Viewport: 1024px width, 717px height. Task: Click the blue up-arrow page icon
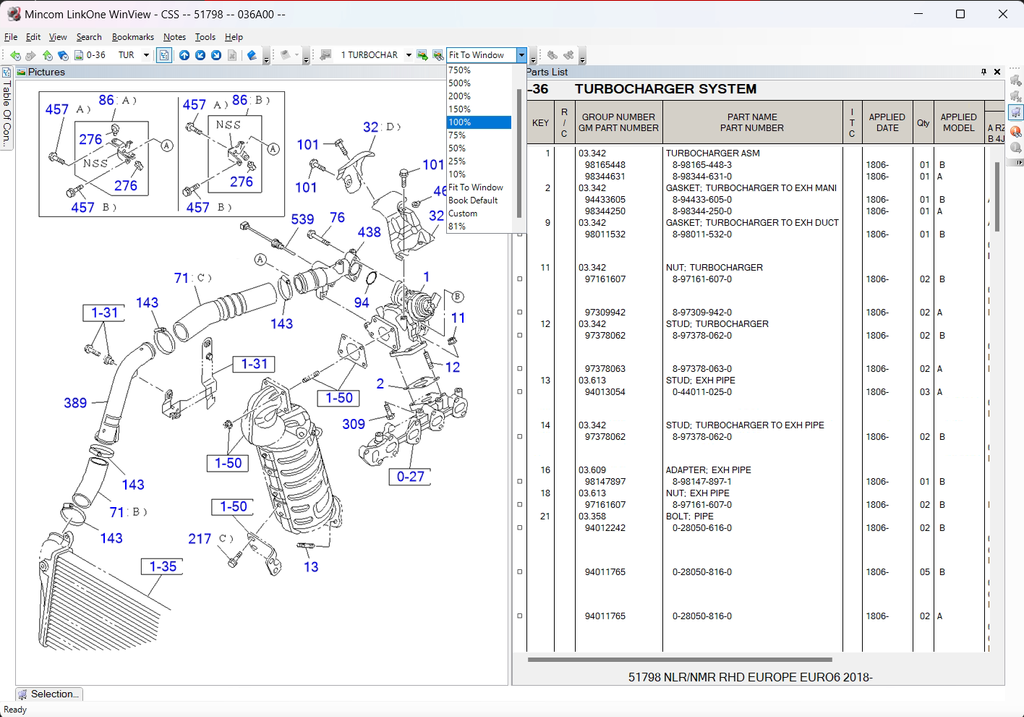point(184,55)
